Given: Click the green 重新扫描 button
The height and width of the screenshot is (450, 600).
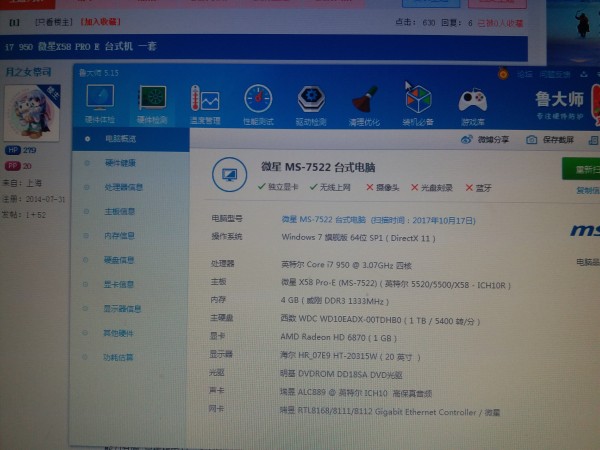Looking at the screenshot, I should point(581,169).
